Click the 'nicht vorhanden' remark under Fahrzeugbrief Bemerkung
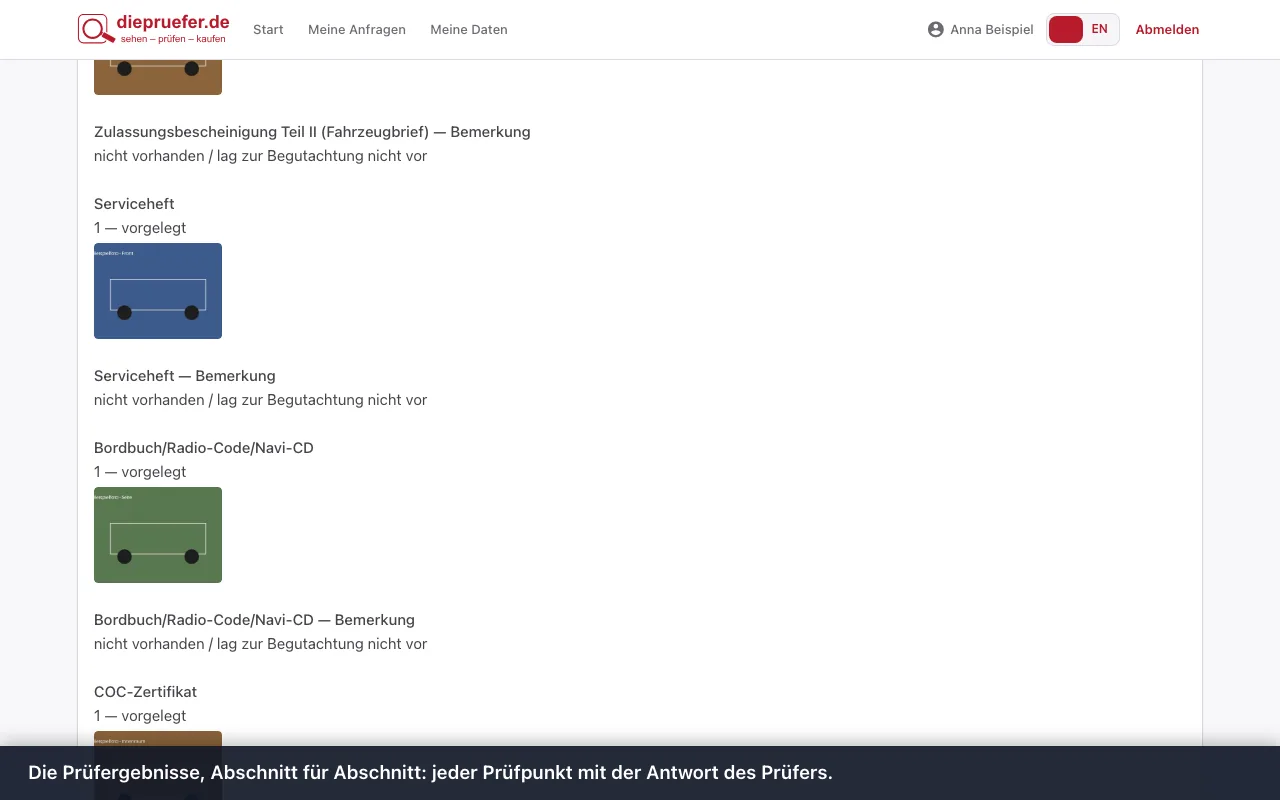 (x=260, y=156)
